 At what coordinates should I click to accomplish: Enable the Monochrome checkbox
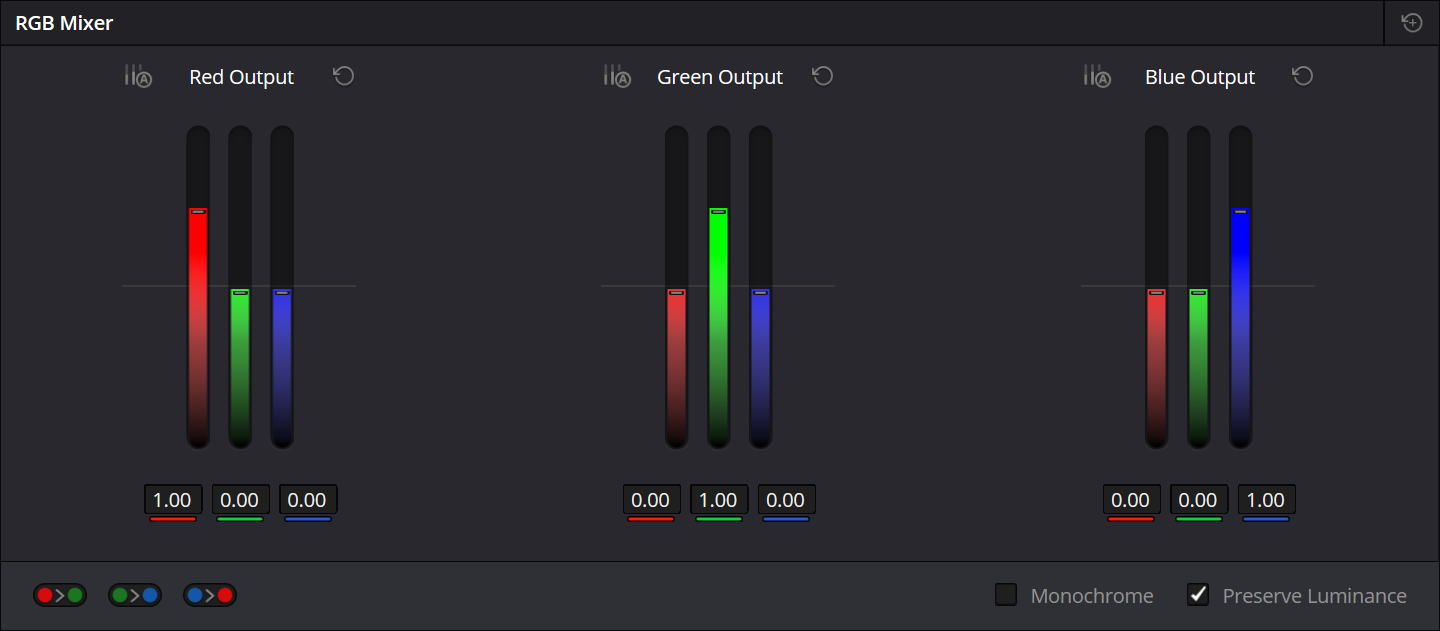coord(1006,595)
